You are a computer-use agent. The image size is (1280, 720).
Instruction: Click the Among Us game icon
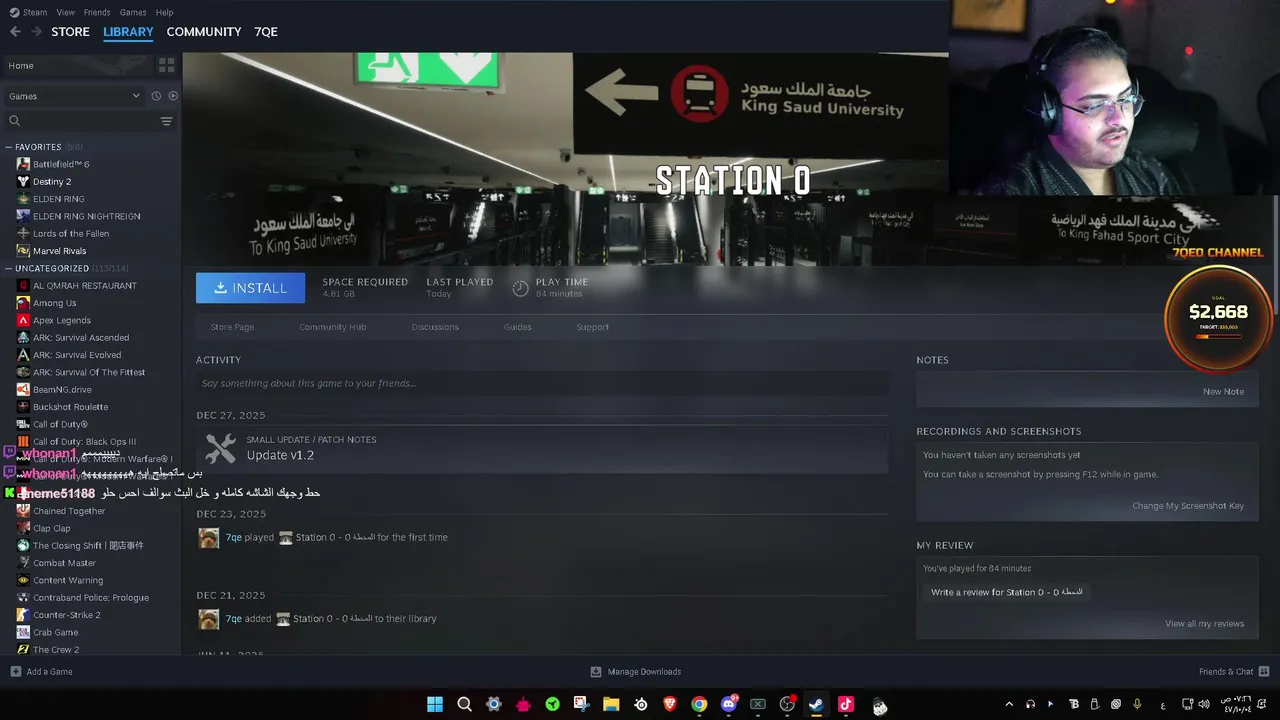(23, 303)
